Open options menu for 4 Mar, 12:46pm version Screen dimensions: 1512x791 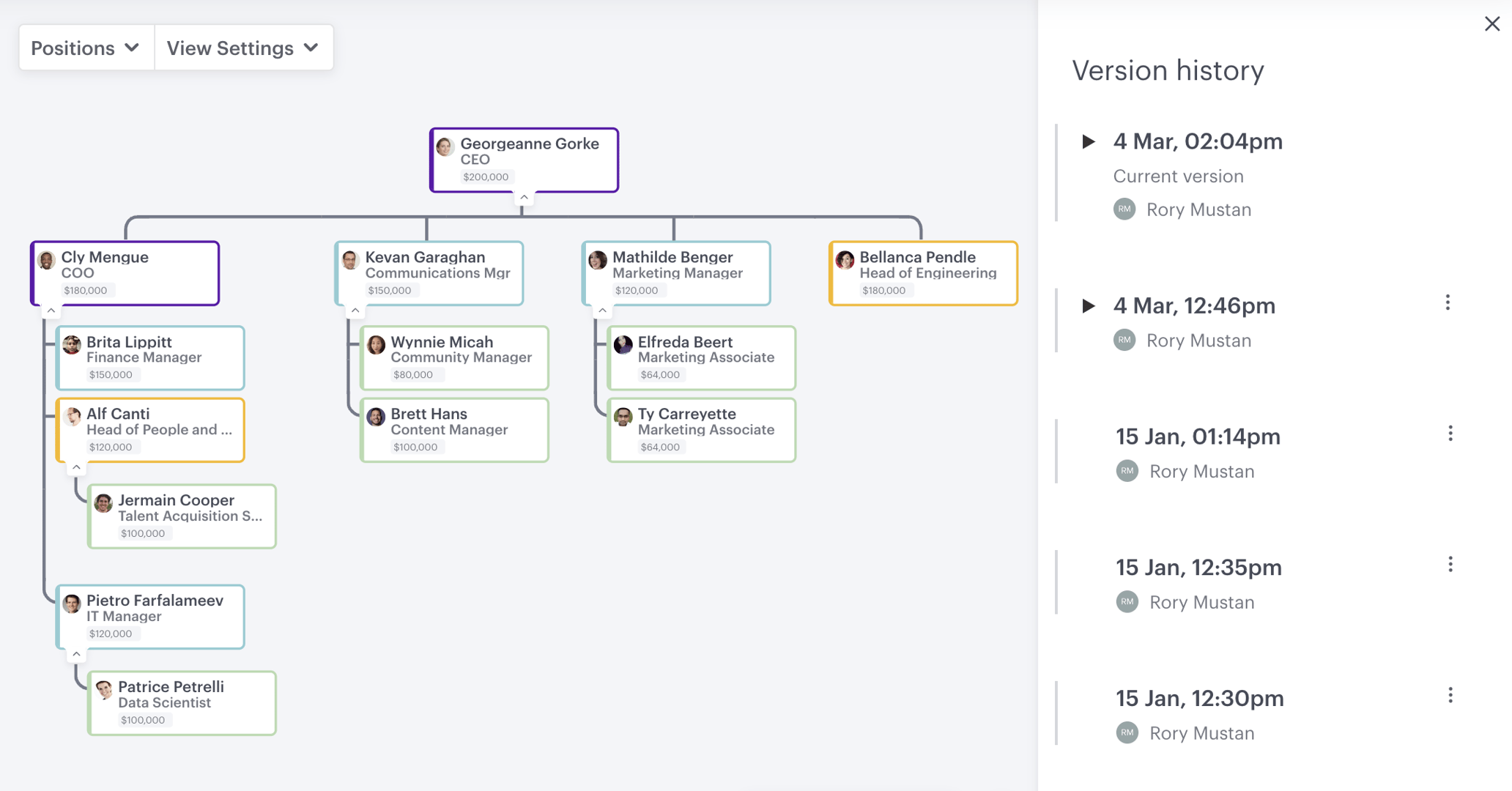1448,303
